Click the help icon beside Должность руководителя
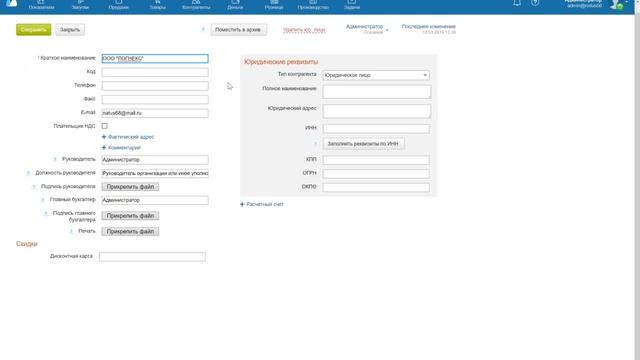640x360 pixels. (x=28, y=173)
